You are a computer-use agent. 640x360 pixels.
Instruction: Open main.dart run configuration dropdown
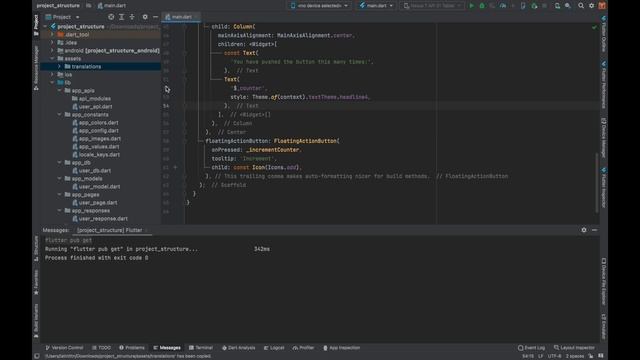376,6
